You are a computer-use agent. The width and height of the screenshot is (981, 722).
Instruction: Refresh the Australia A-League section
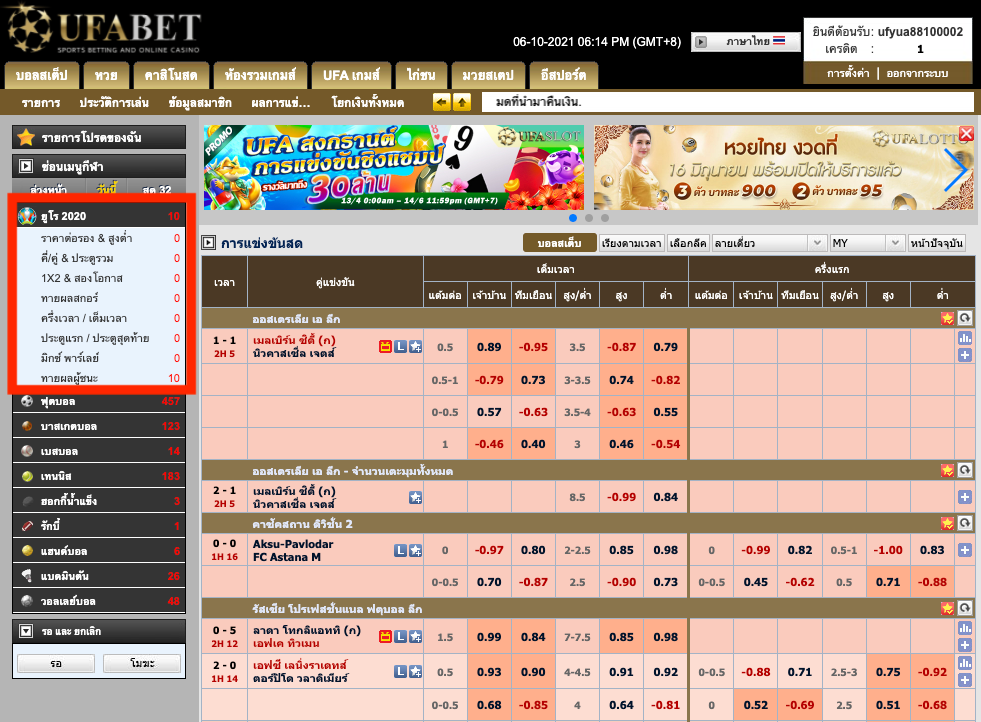coord(965,318)
